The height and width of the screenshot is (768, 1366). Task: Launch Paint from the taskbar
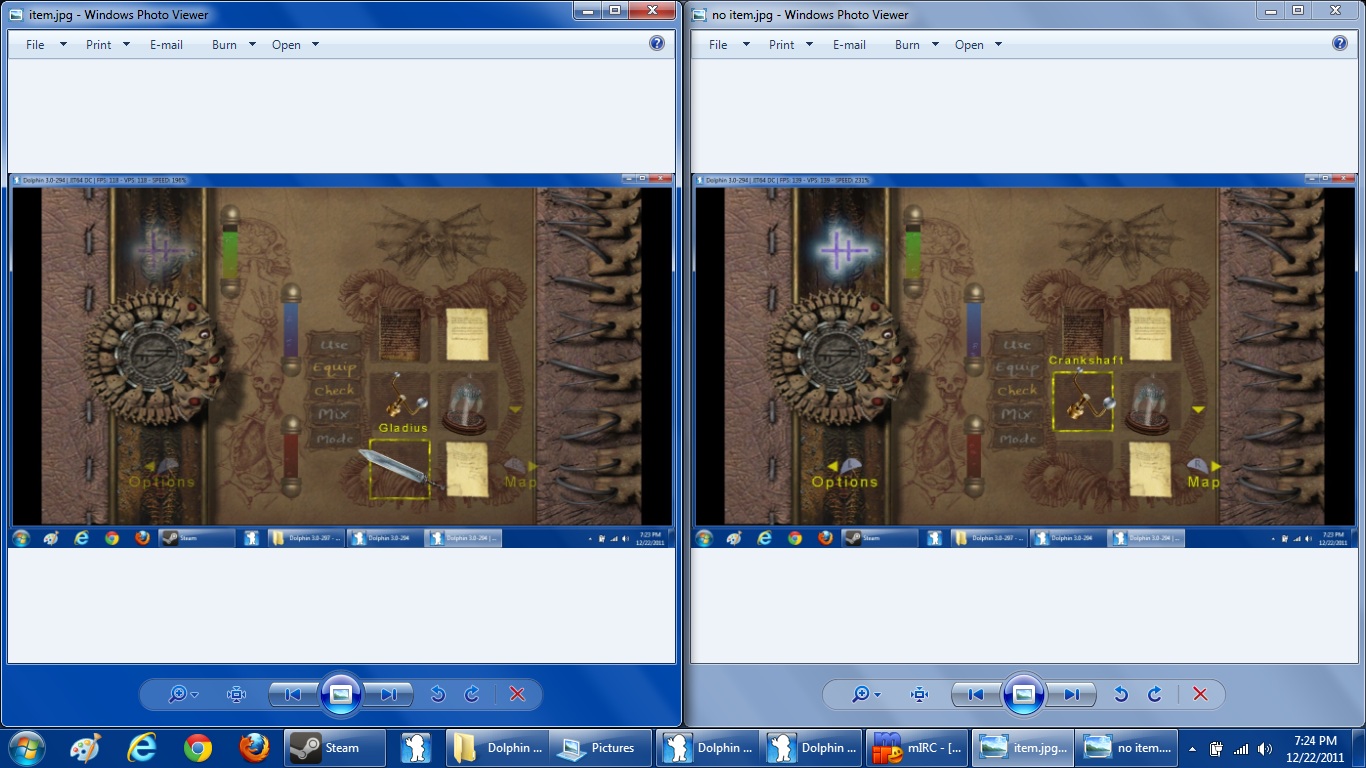87,747
